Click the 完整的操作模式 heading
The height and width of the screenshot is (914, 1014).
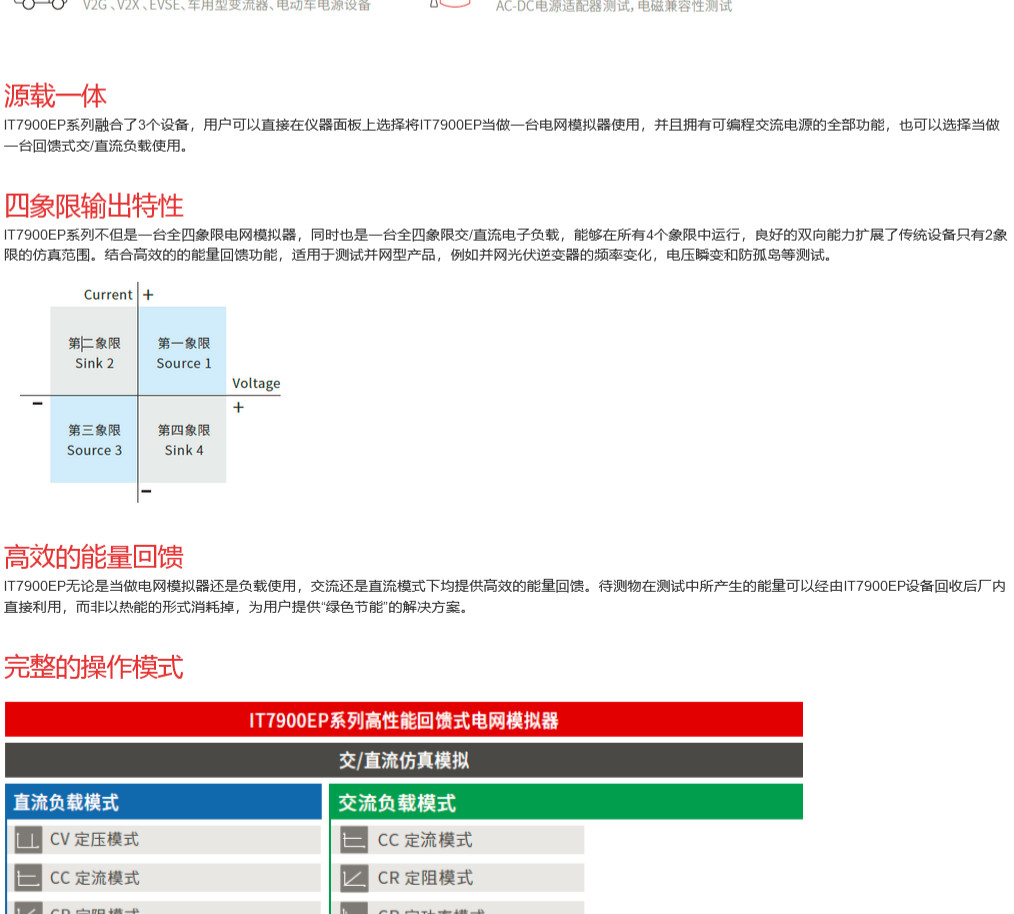click(x=94, y=667)
